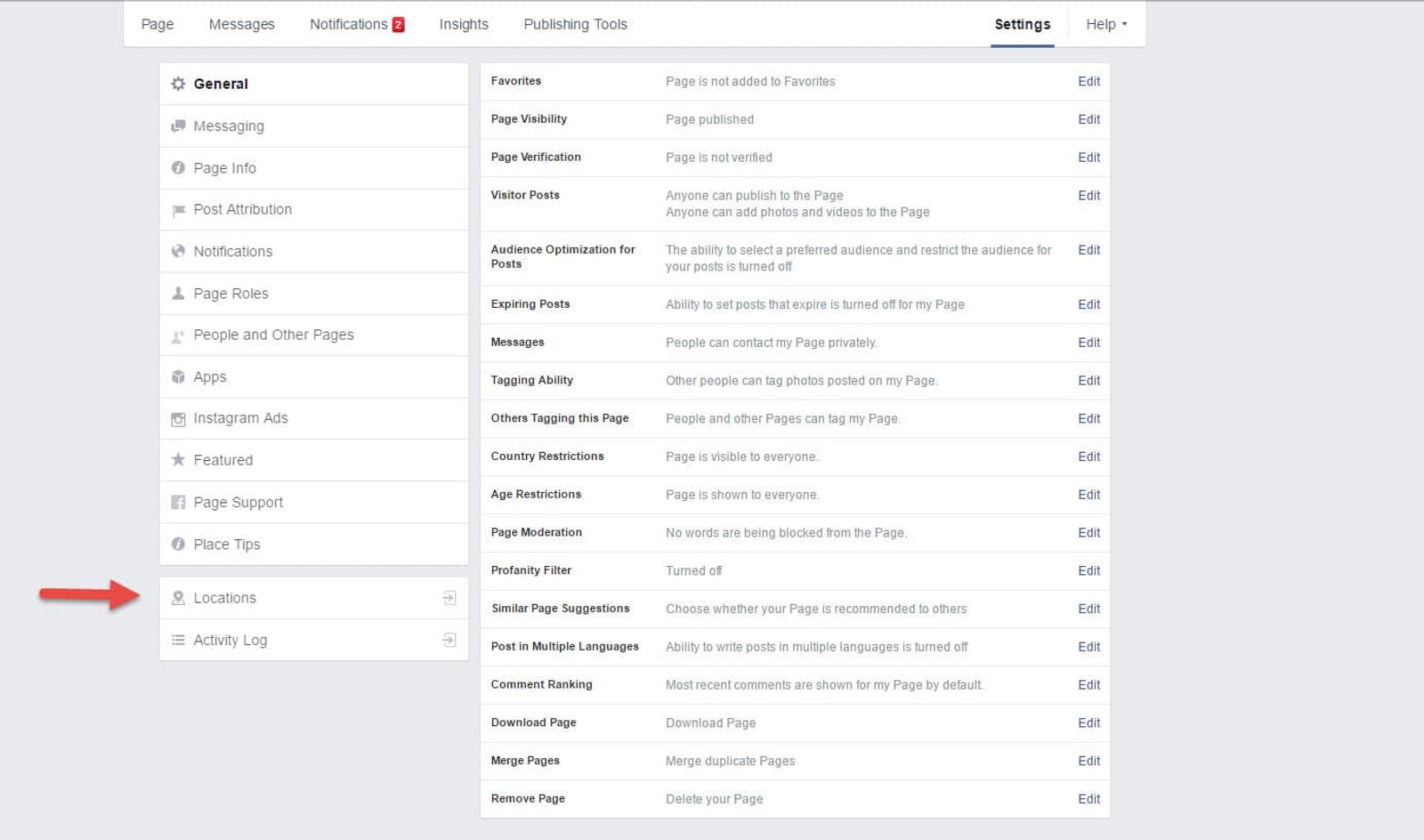Open the Help dropdown menu
The height and width of the screenshot is (840, 1424).
[1106, 24]
